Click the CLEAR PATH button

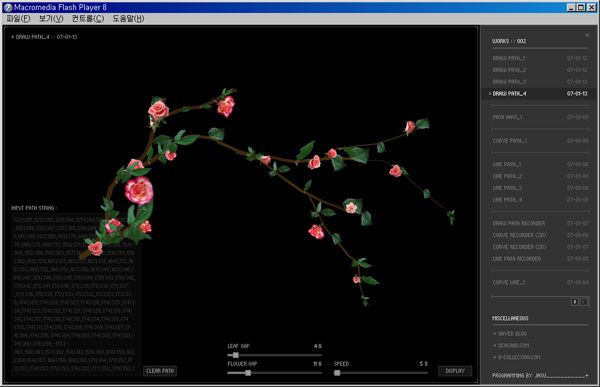160,371
